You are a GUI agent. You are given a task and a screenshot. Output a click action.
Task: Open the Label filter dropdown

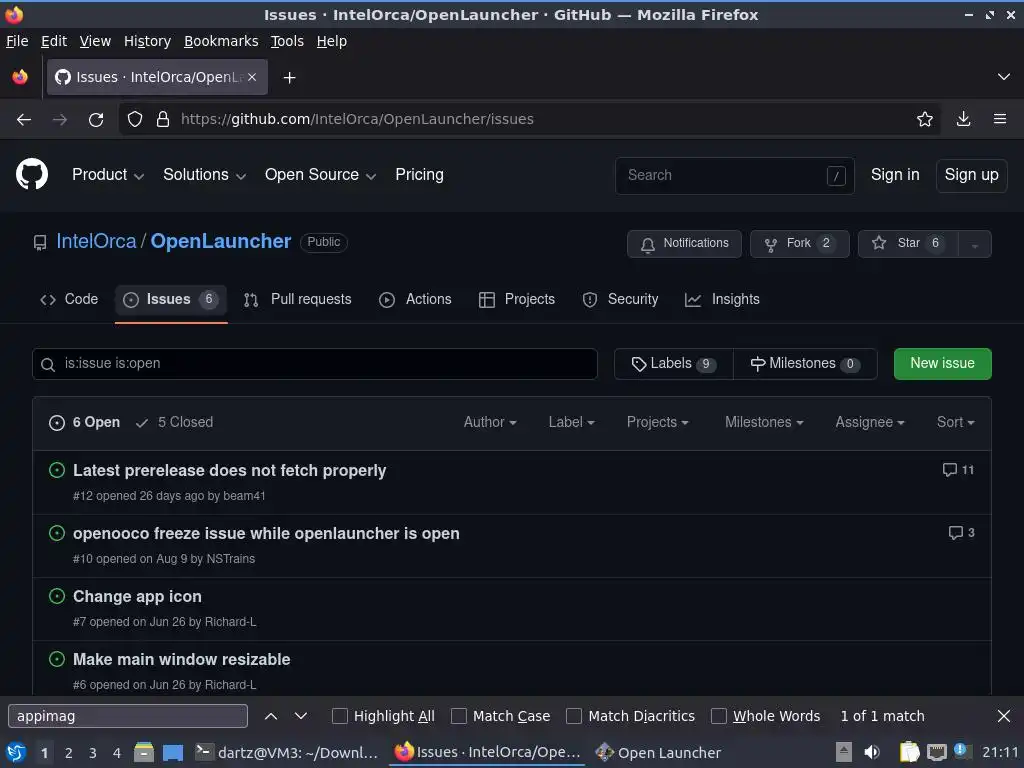tap(571, 423)
